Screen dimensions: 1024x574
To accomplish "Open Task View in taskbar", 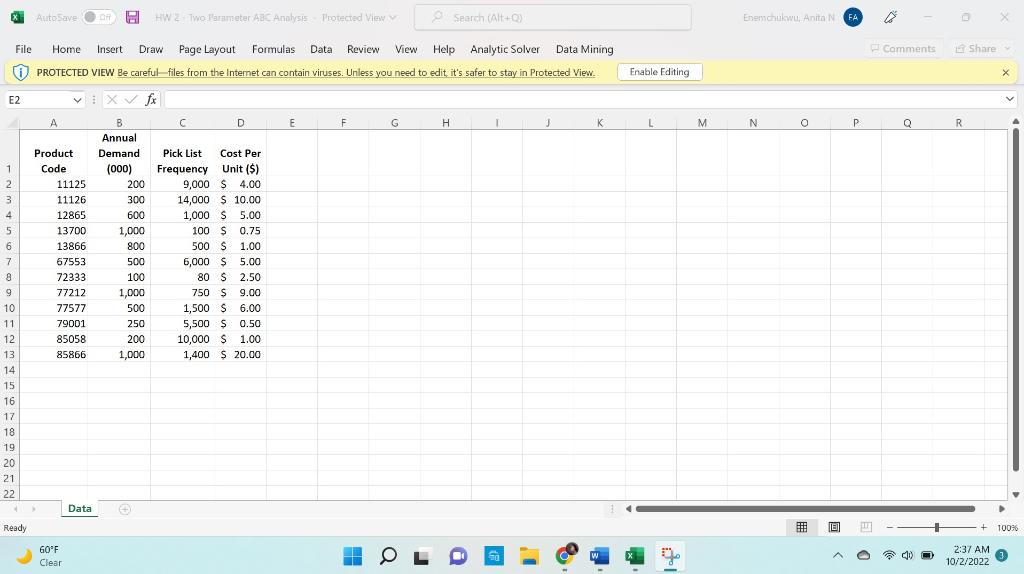I will (x=423, y=556).
